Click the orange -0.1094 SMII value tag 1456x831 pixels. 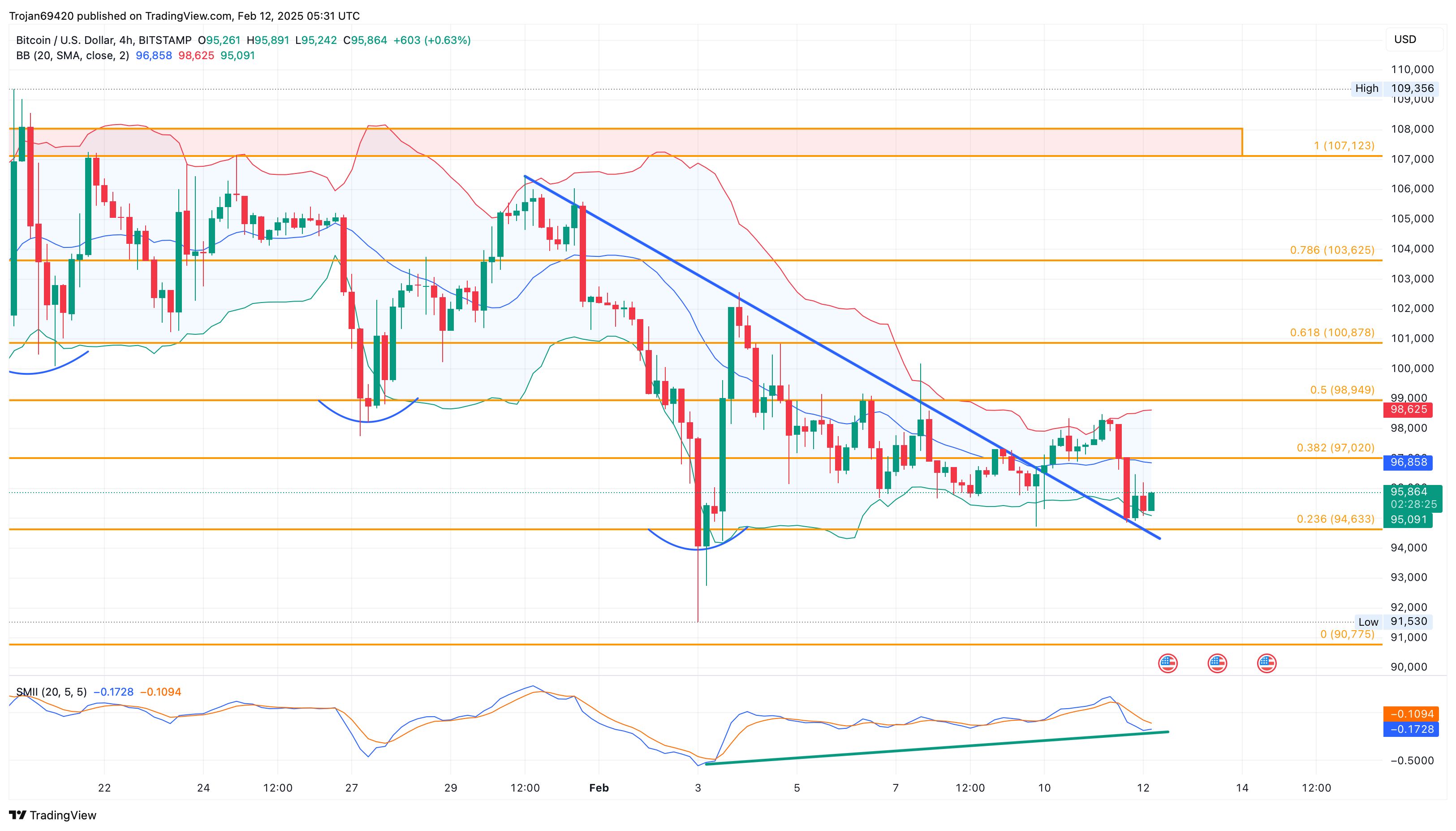[1411, 714]
